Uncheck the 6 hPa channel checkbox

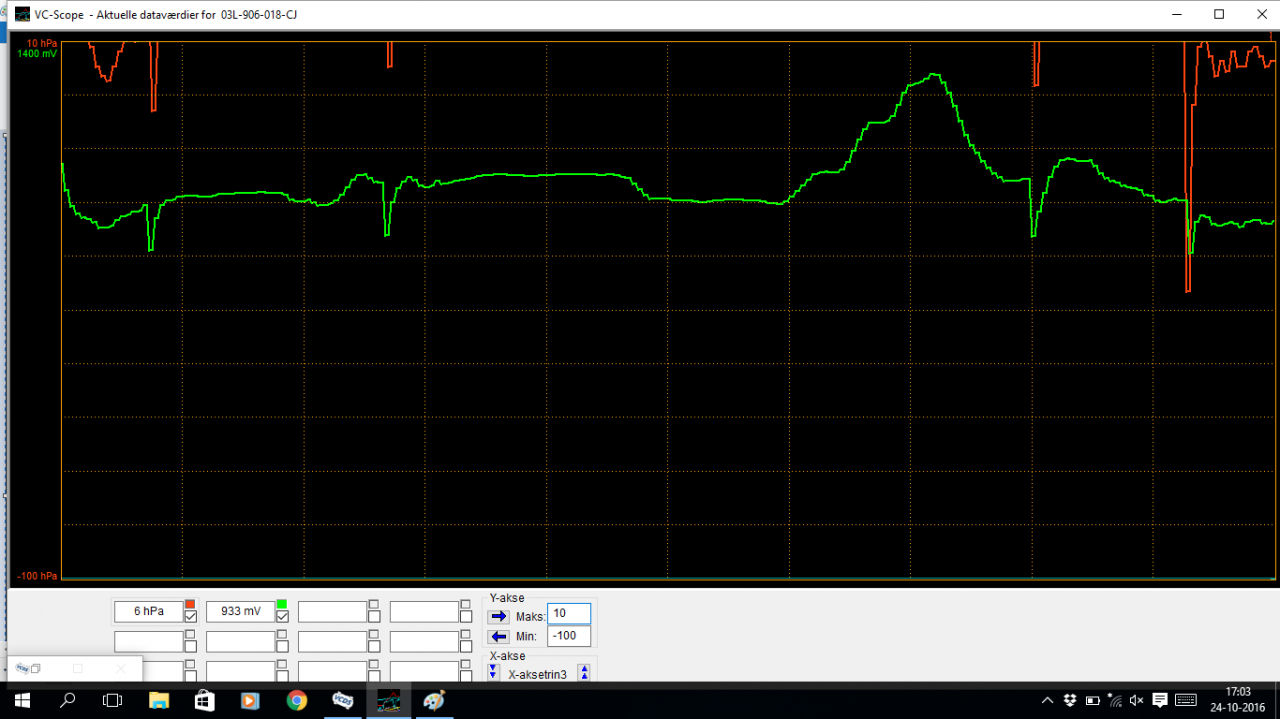[190, 616]
